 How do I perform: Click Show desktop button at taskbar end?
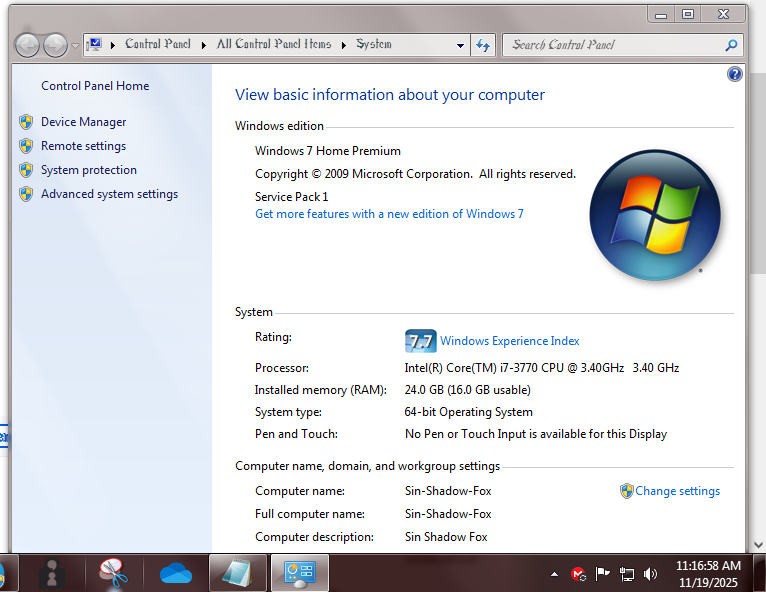point(760,573)
